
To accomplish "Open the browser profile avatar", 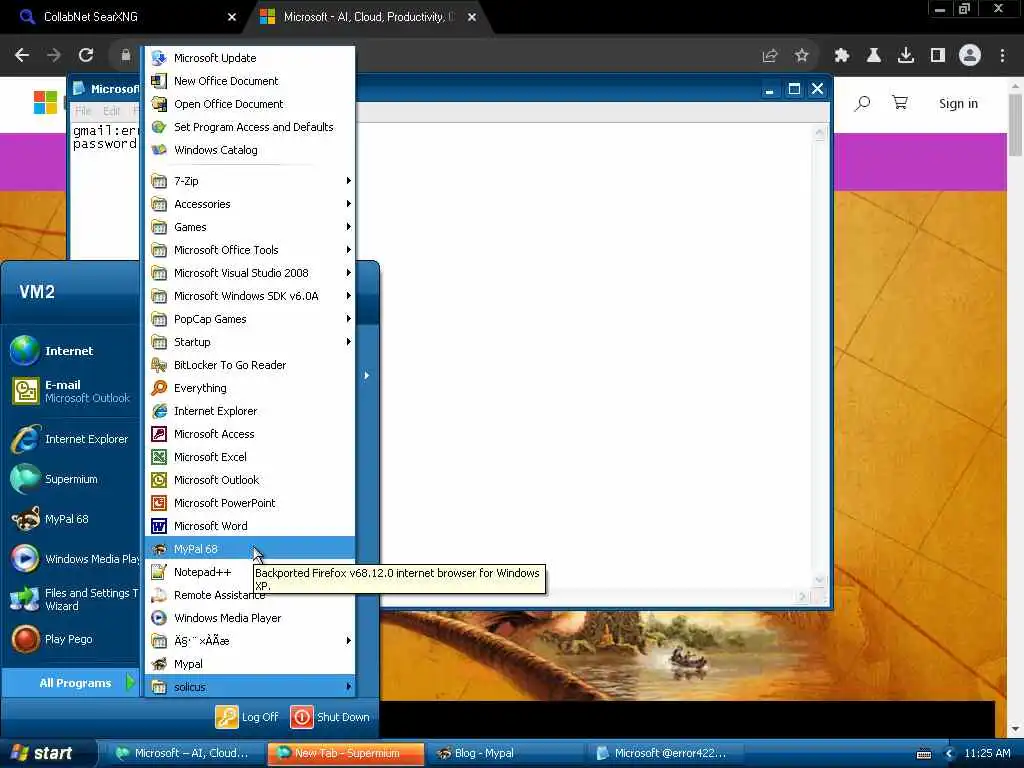I will [x=970, y=56].
